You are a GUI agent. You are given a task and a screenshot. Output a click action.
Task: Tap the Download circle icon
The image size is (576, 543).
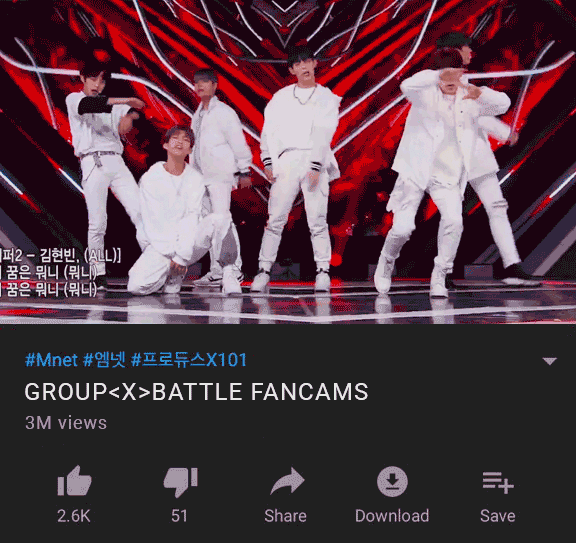coord(392,481)
